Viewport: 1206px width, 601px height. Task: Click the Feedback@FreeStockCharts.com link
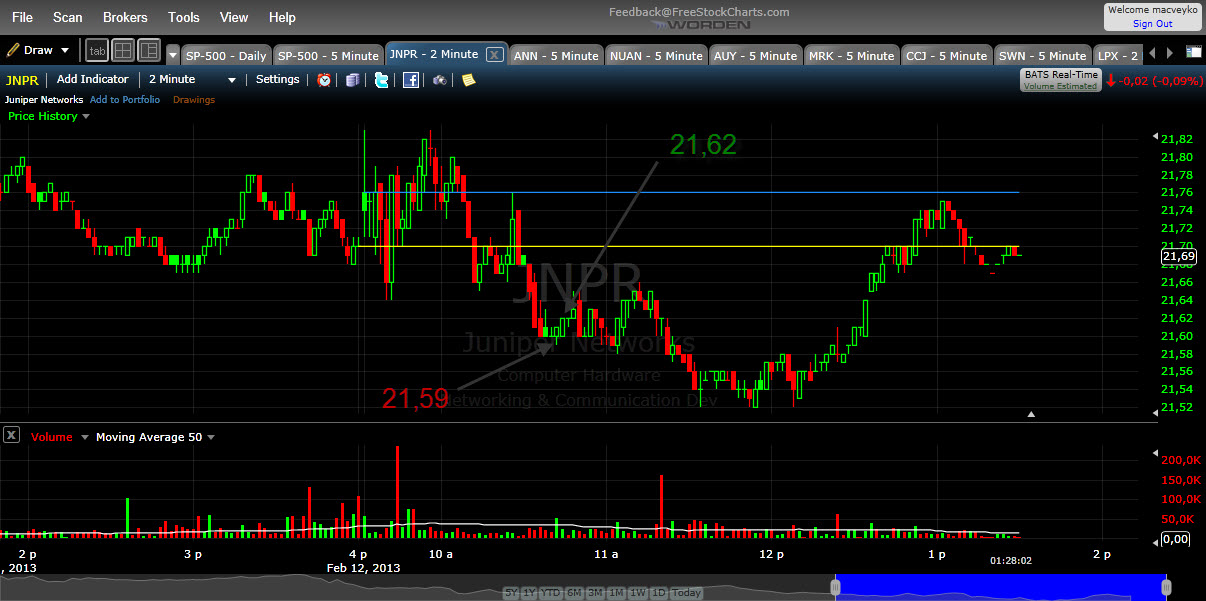[699, 12]
